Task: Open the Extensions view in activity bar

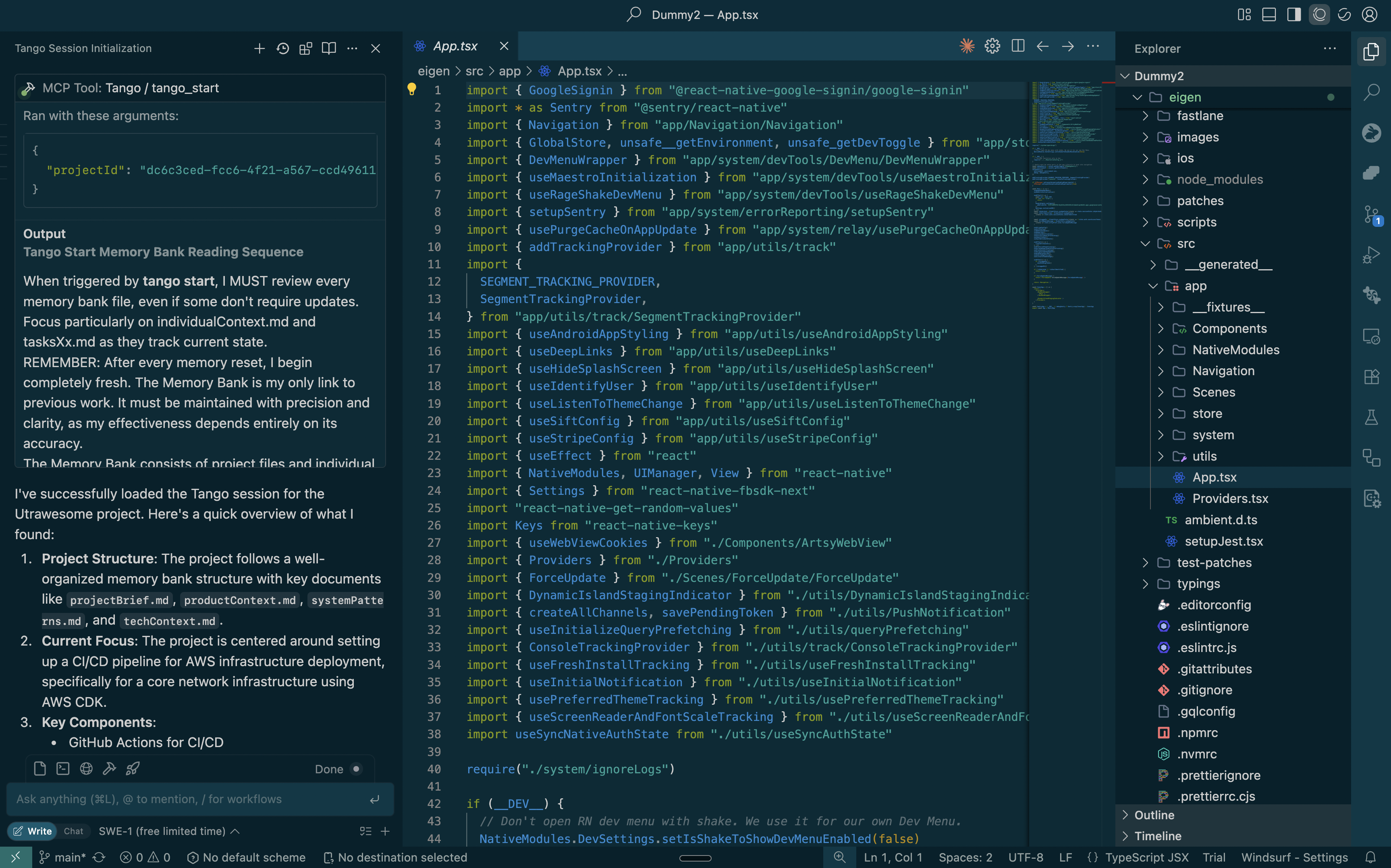Action: (x=1371, y=377)
